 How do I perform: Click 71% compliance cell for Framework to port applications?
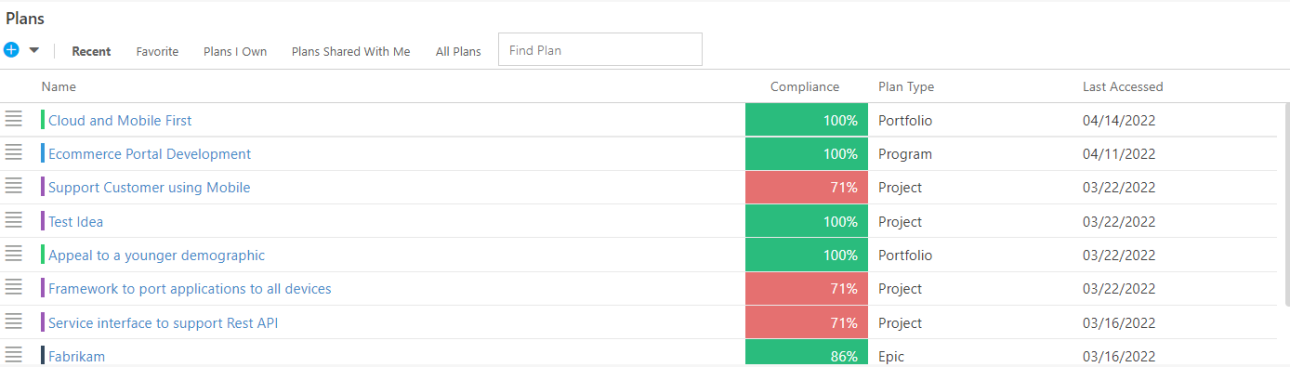[x=806, y=289]
